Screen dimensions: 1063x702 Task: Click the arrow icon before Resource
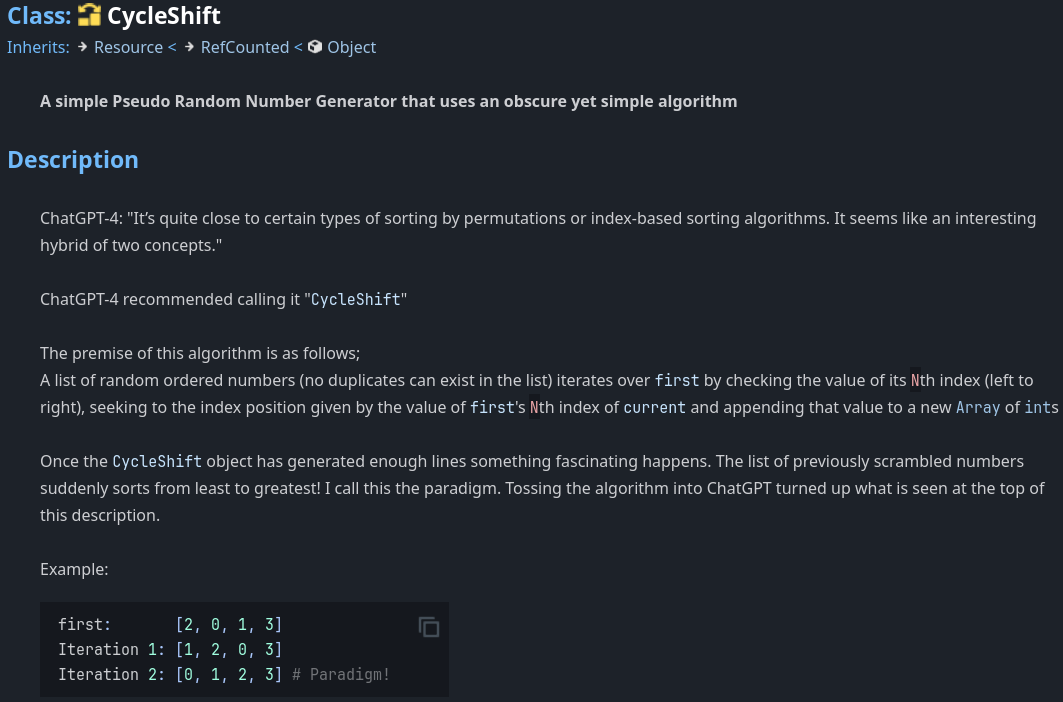pyautogui.click(x=83, y=47)
